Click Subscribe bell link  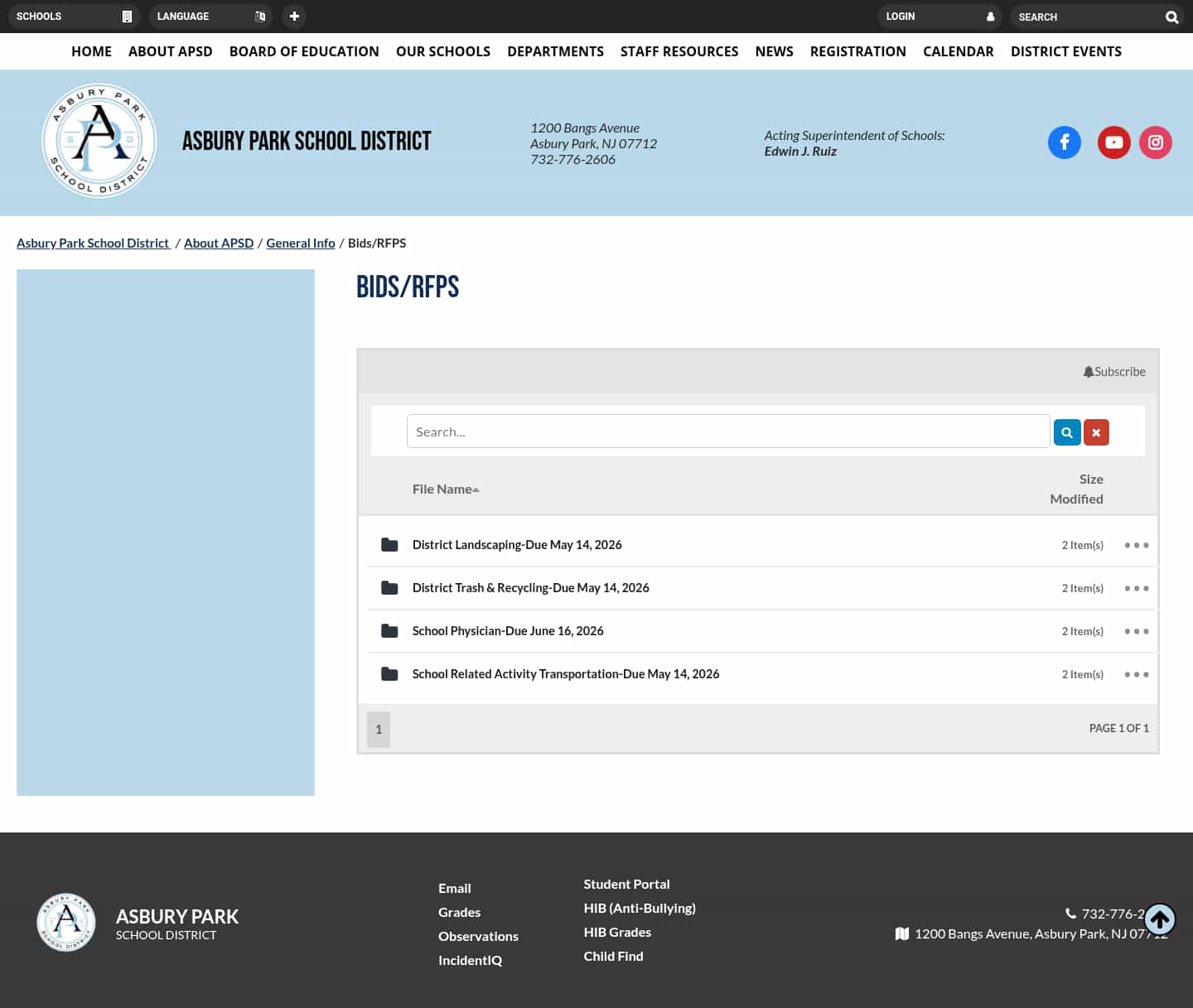click(1114, 372)
